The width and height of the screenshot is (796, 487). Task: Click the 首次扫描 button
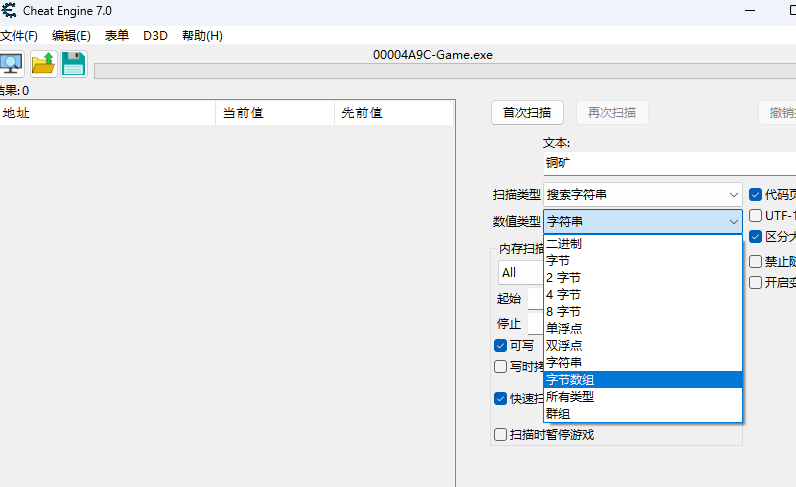(527, 113)
